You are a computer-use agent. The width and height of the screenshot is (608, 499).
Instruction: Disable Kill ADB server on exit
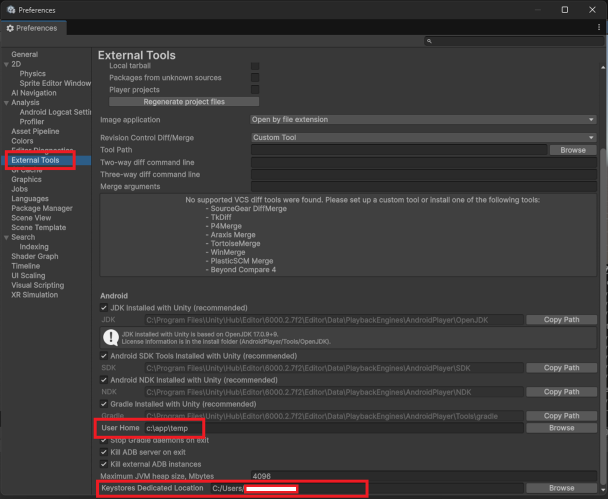pos(105,452)
